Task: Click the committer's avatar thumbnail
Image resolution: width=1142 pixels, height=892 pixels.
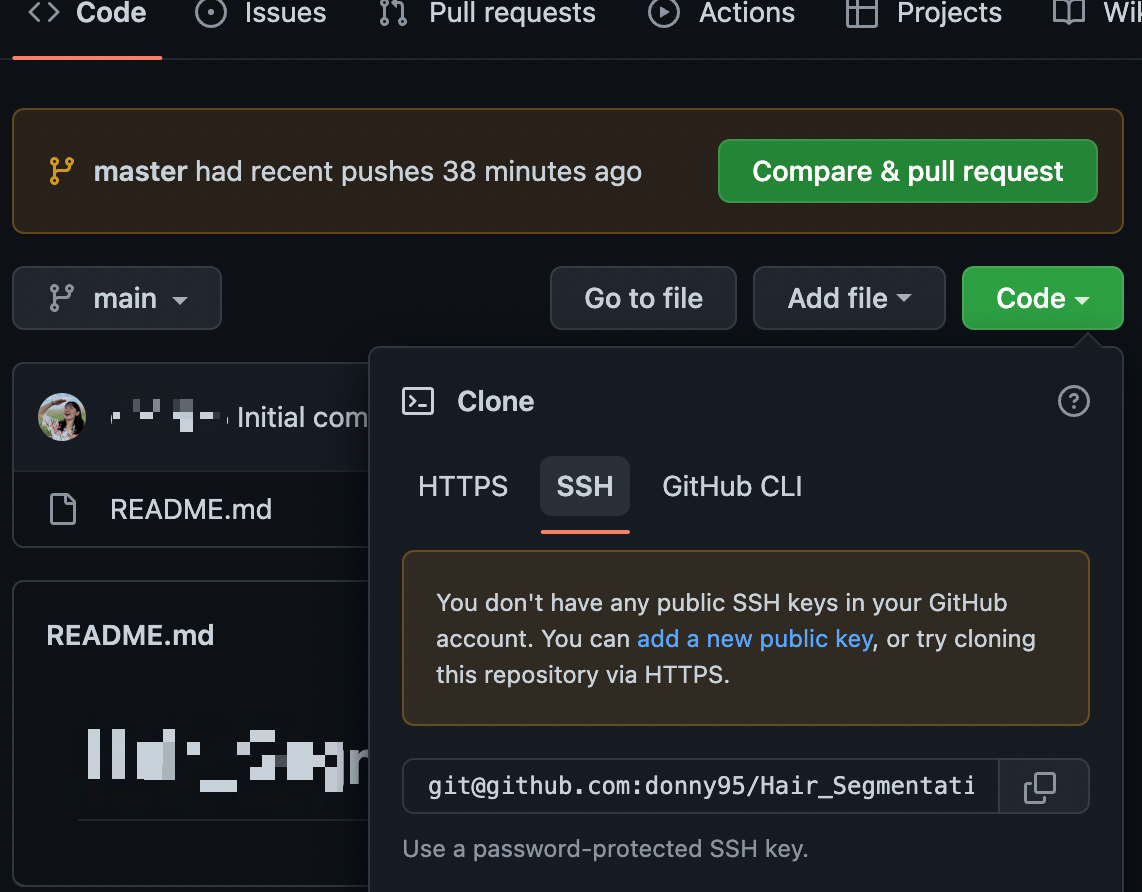Action: pos(62,417)
